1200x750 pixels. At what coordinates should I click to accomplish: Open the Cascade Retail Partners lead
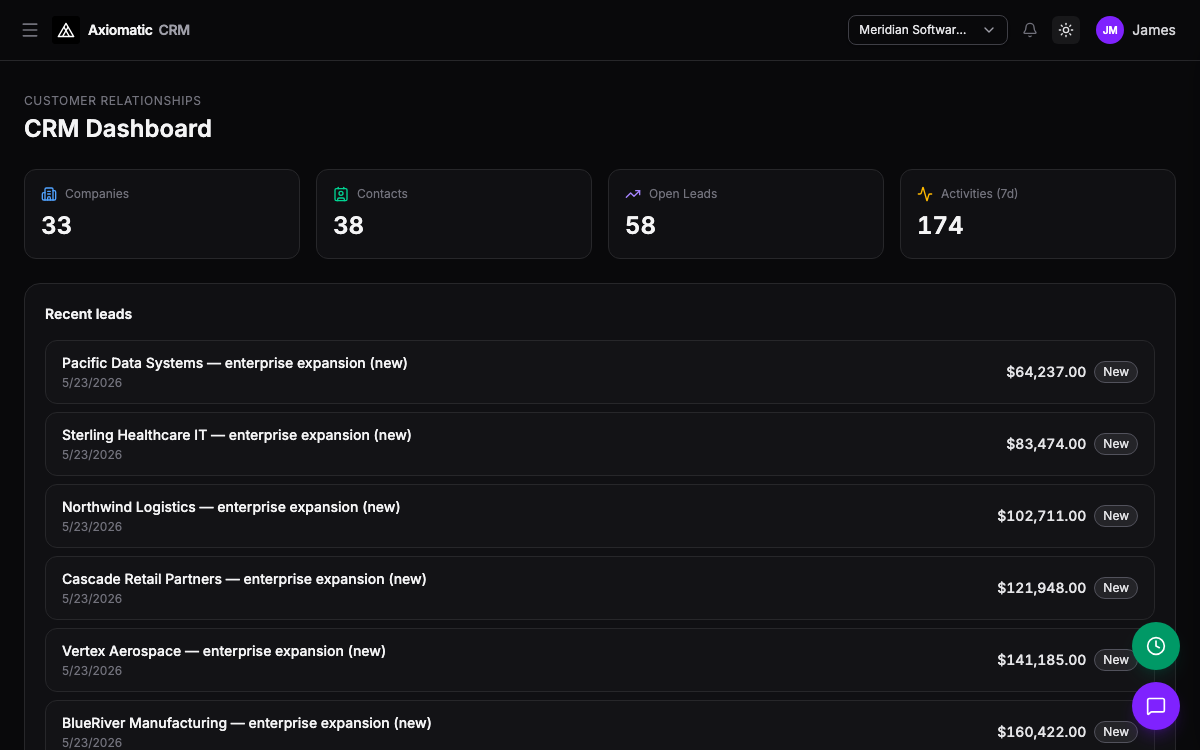coord(600,588)
